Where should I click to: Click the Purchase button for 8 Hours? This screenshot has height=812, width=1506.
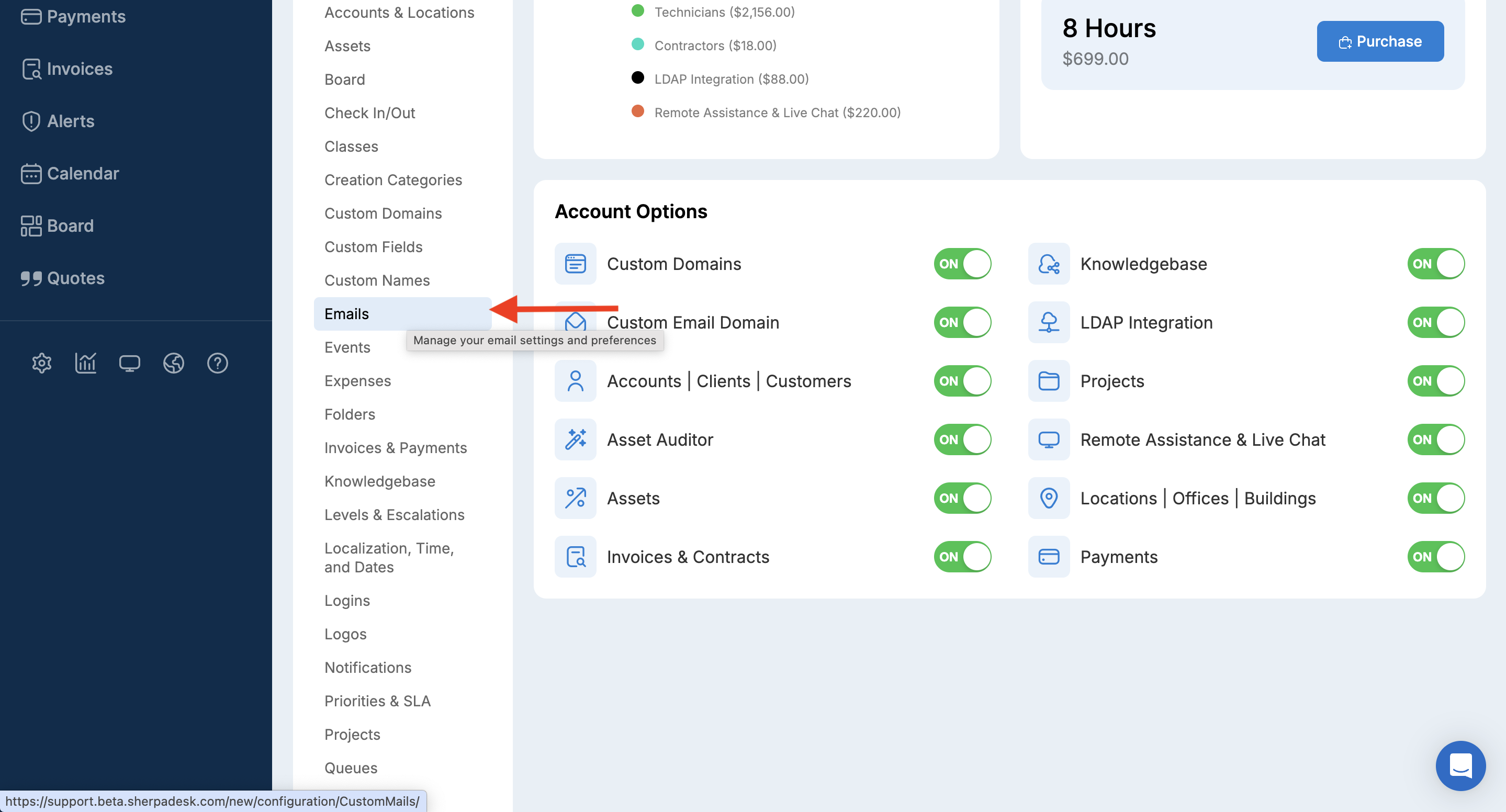click(x=1380, y=41)
